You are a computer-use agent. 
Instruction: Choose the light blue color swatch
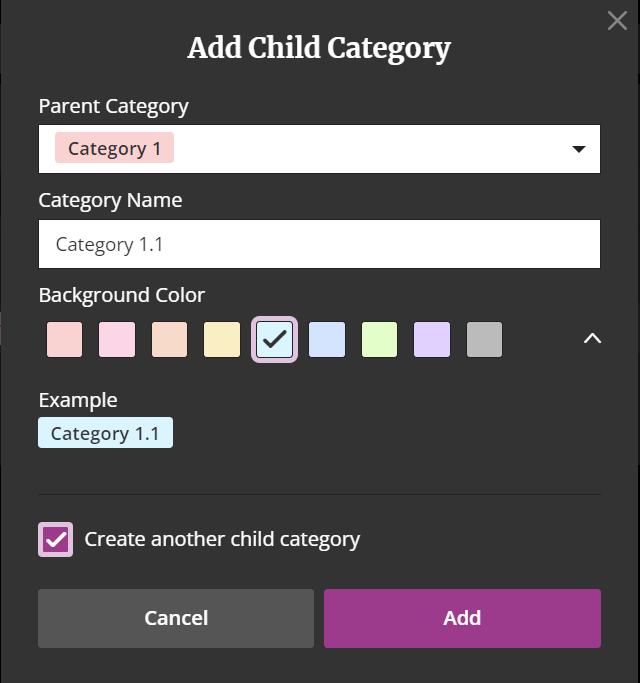coord(327,339)
